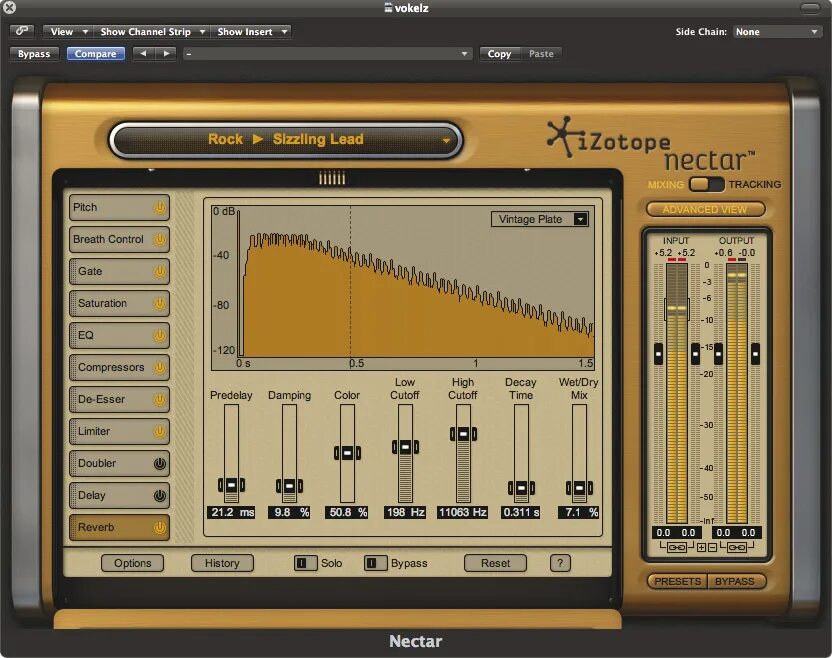
Task: Close the vokelz plugin window
Action: [10, 7]
